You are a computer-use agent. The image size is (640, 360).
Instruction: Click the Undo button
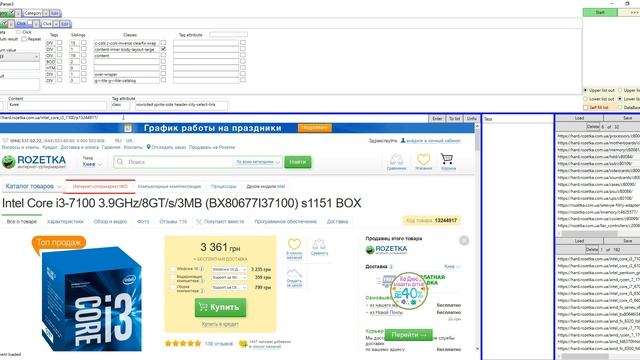(471, 118)
